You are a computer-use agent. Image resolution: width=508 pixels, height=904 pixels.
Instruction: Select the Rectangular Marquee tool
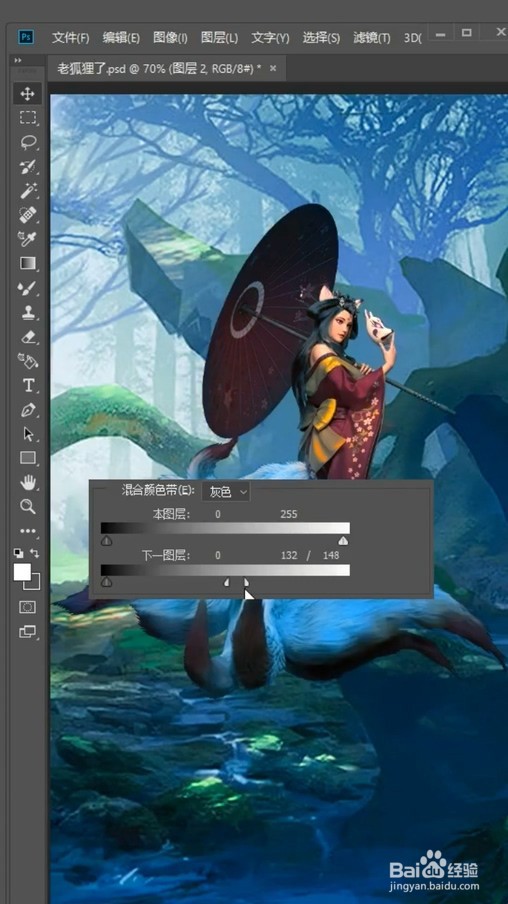(x=28, y=118)
